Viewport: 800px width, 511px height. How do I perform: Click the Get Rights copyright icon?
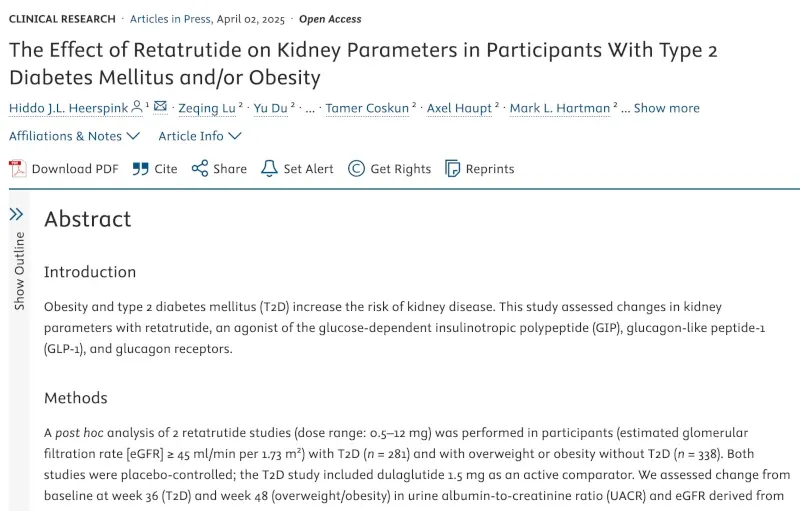[x=356, y=168]
